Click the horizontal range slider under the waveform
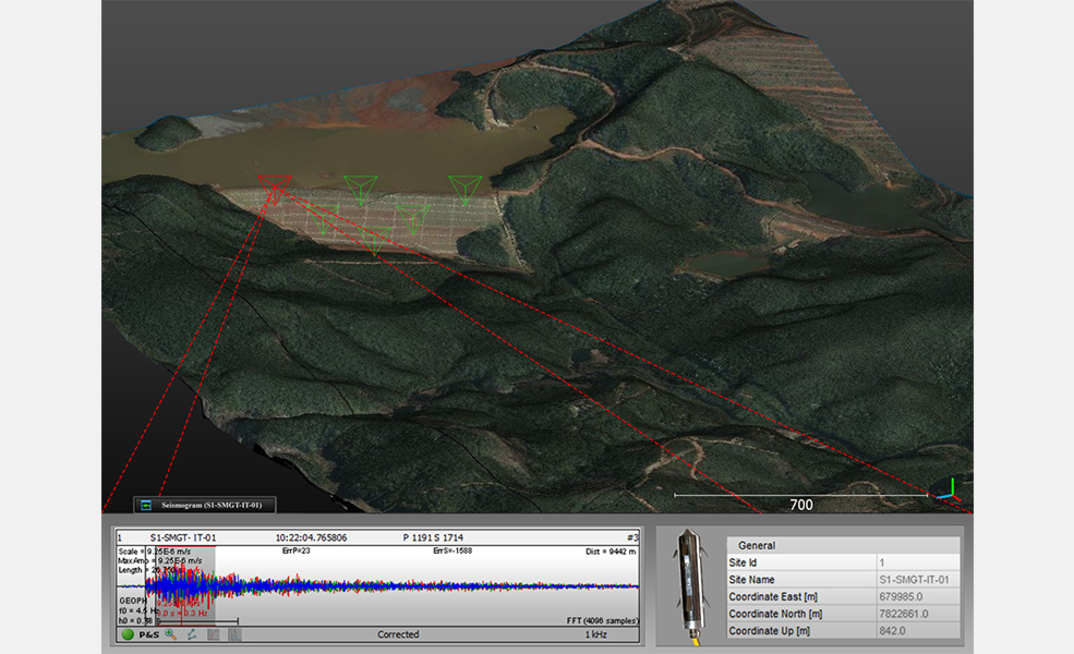1074x654 pixels. click(x=200, y=622)
